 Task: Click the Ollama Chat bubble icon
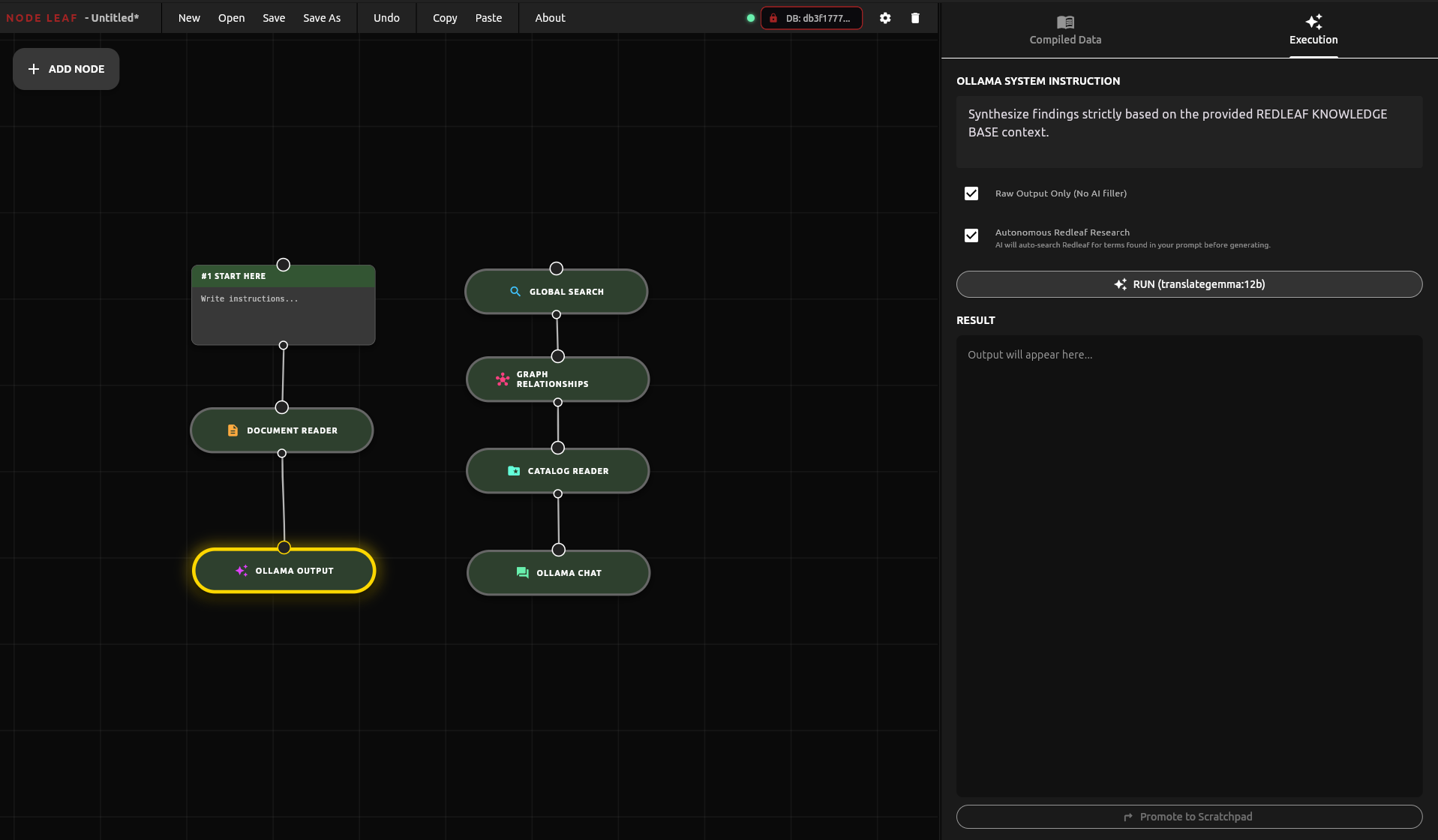523,573
